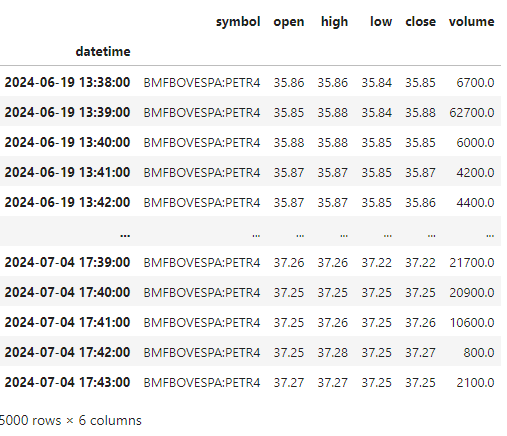Select the 2024-07-04 17:39:00 row label

click(67, 262)
